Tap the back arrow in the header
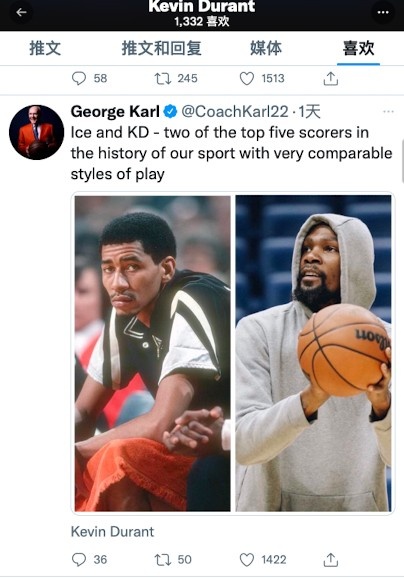This screenshot has width=404, height=578. tap(21, 13)
